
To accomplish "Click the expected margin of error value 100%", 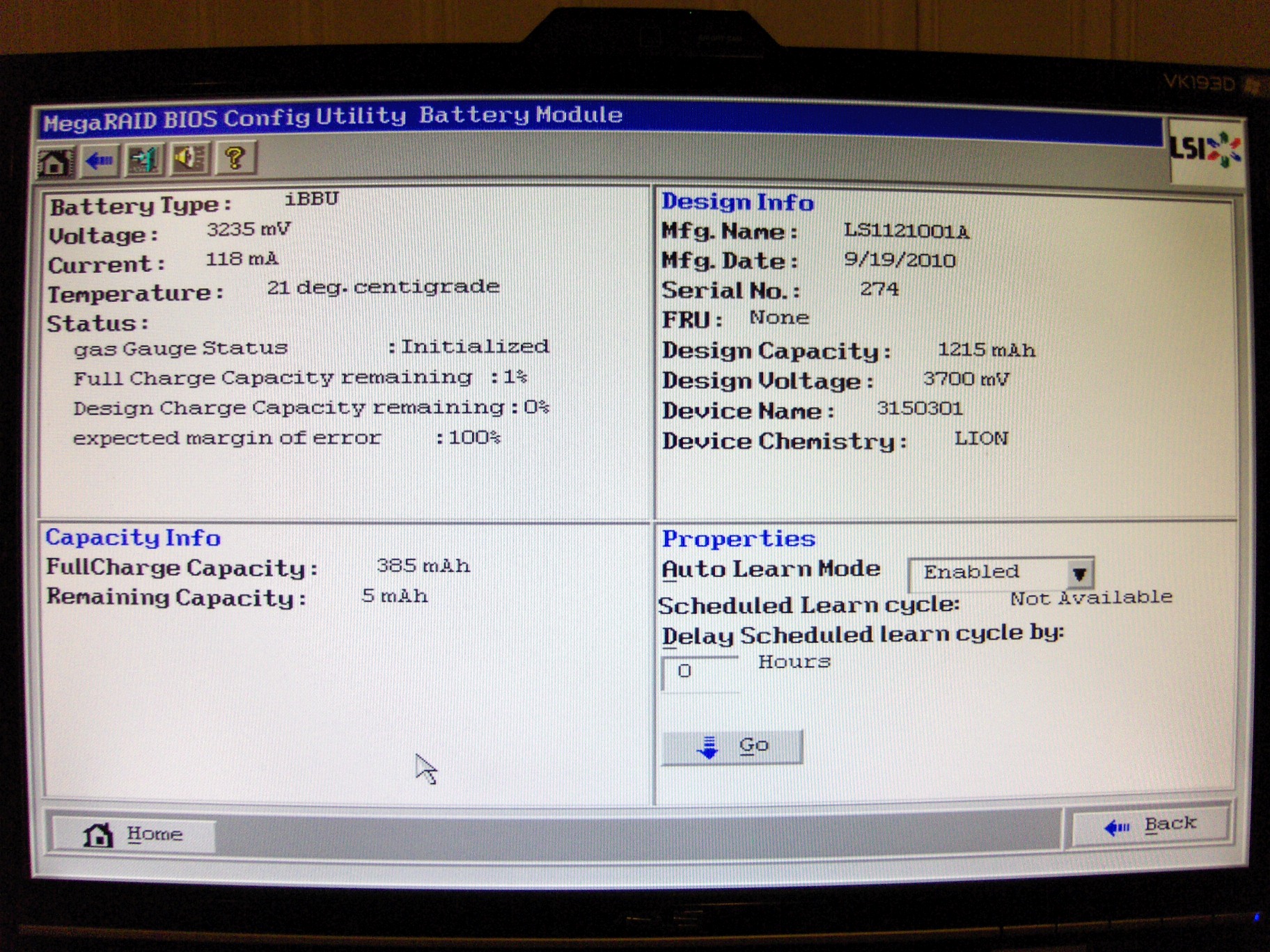I will pos(474,438).
